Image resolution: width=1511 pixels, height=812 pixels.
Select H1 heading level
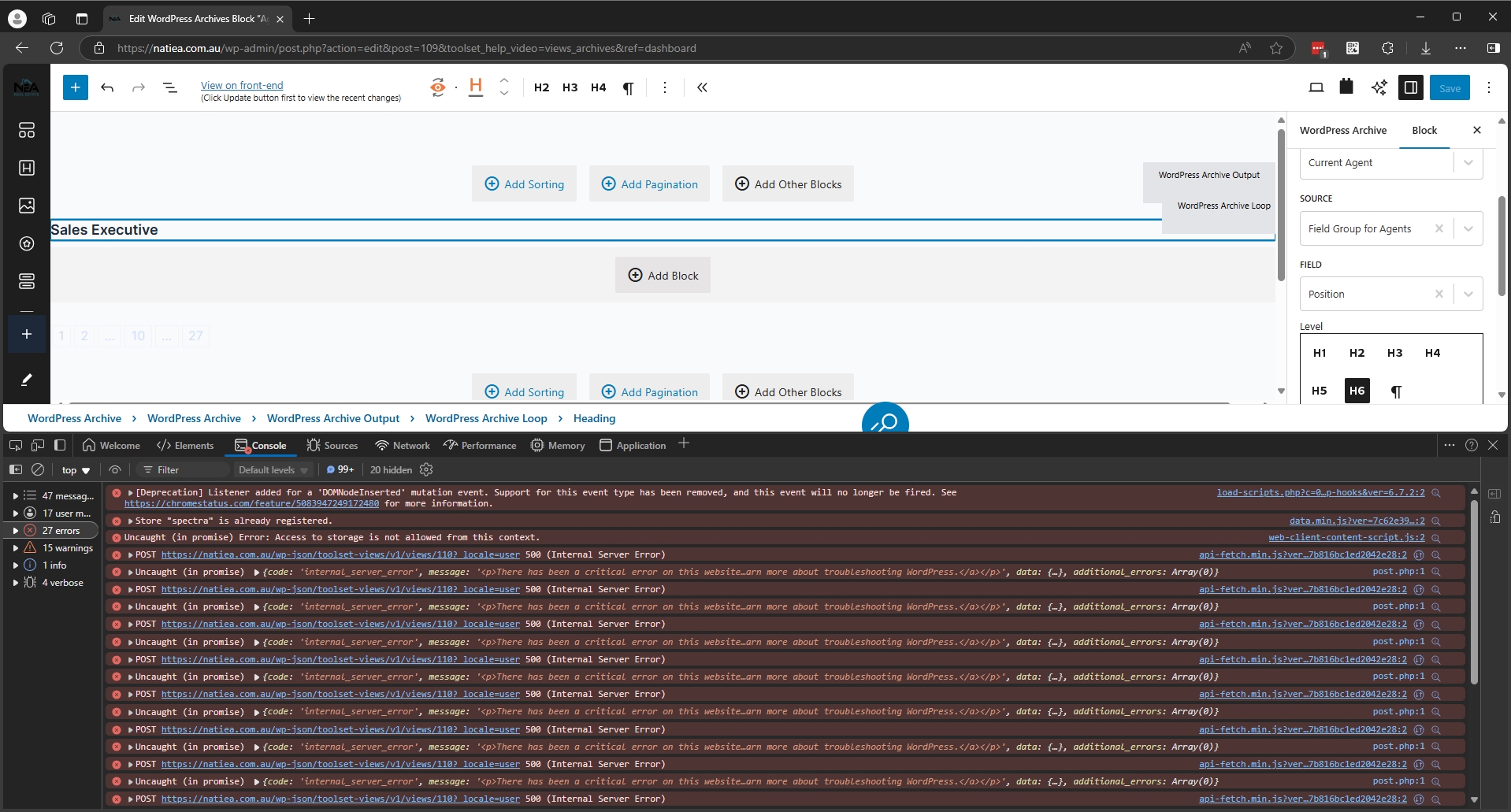(1320, 353)
